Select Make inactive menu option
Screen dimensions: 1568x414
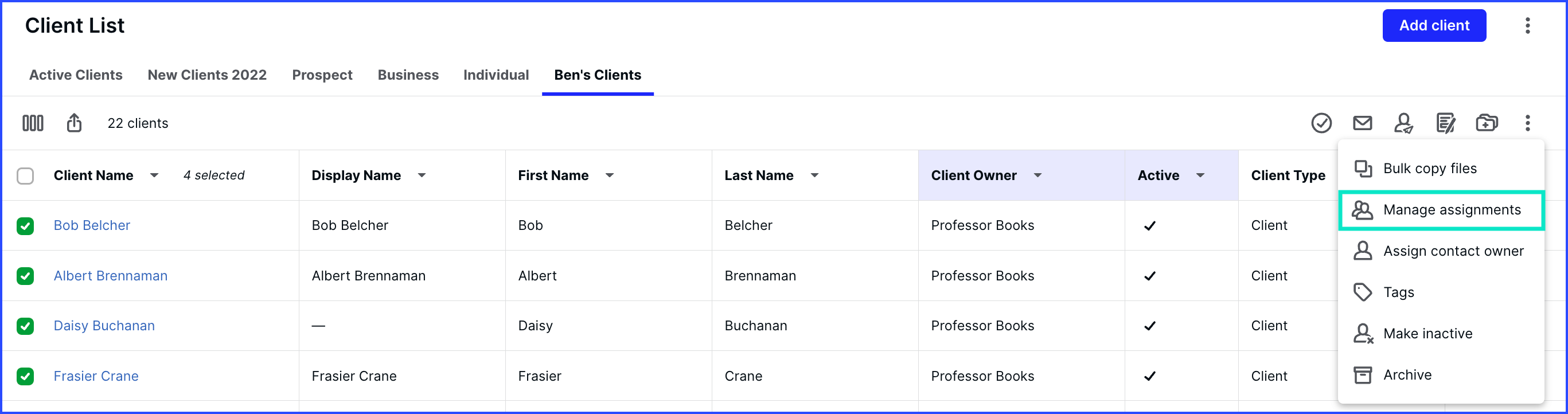point(1427,334)
